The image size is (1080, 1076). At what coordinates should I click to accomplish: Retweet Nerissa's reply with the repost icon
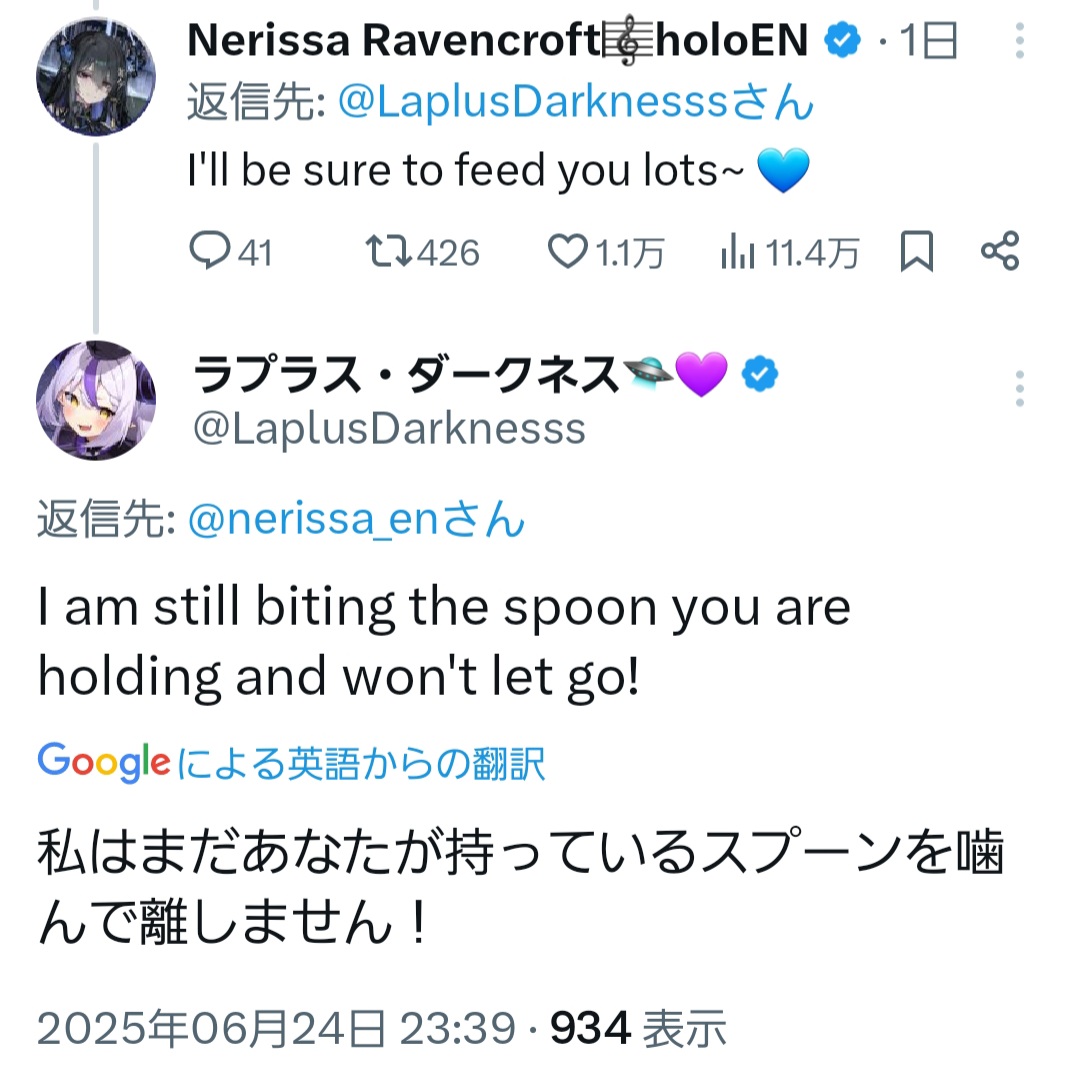pos(388,251)
